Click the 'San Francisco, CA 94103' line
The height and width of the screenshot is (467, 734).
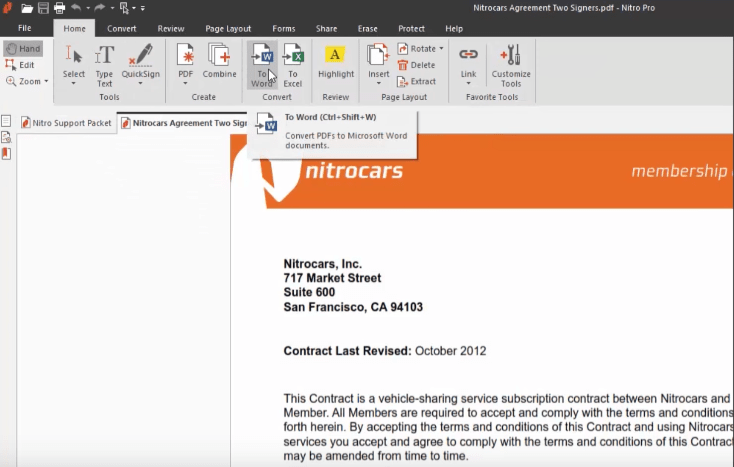tap(353, 307)
